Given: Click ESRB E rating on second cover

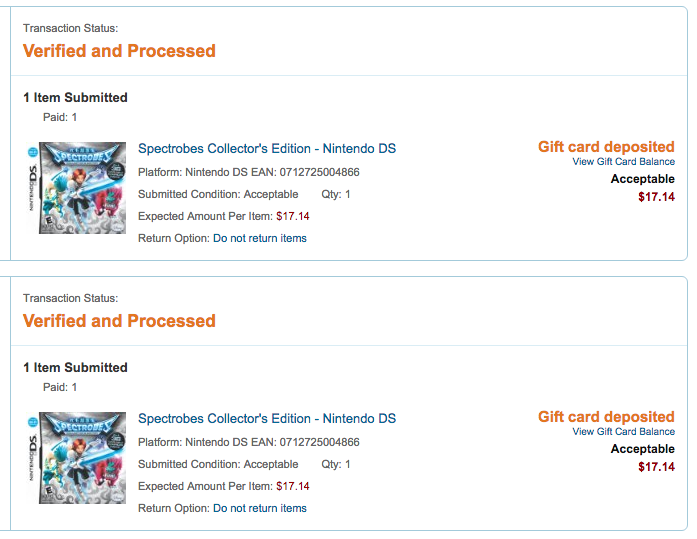Looking at the screenshot, I should (48, 493).
